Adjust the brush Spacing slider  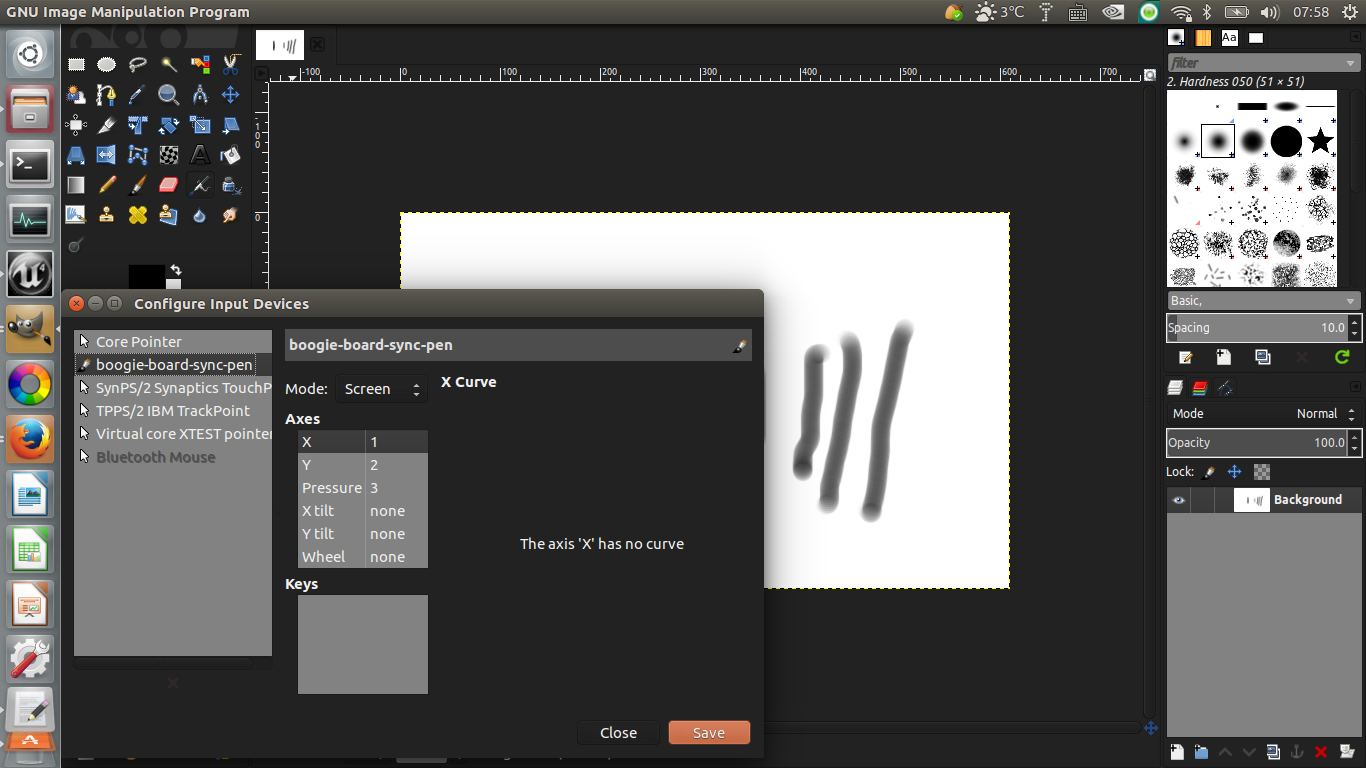(1257, 327)
